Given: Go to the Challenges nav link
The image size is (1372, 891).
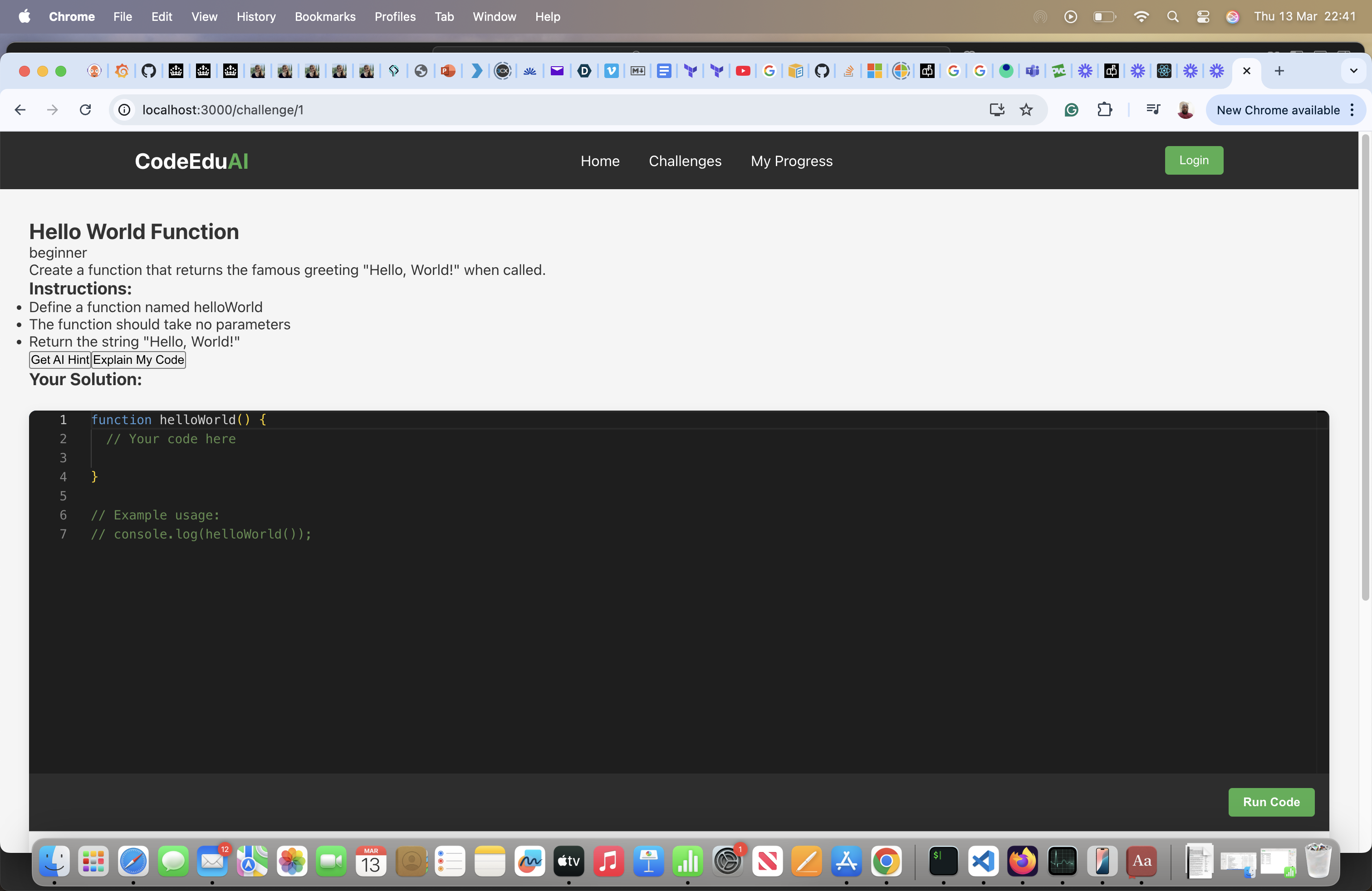Looking at the screenshot, I should point(685,161).
